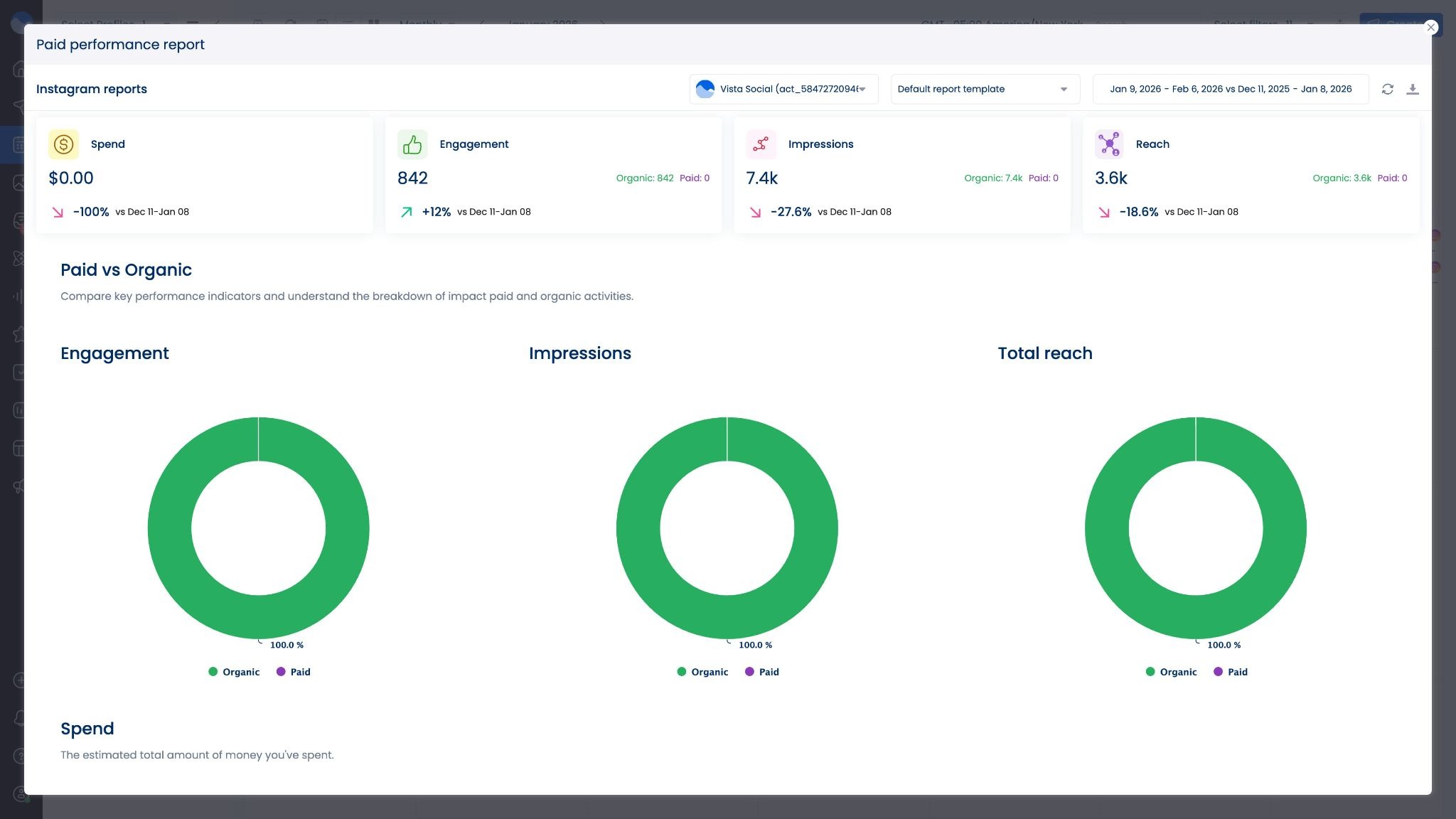Toggle Organic legend in Total reach chart
1456x819 pixels.
(1171, 672)
